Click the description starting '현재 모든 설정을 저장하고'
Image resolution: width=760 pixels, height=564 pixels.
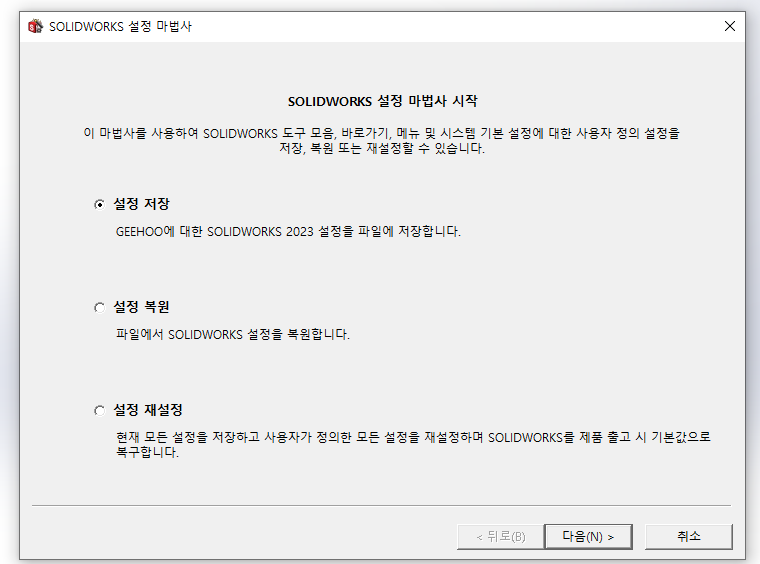pos(413,444)
